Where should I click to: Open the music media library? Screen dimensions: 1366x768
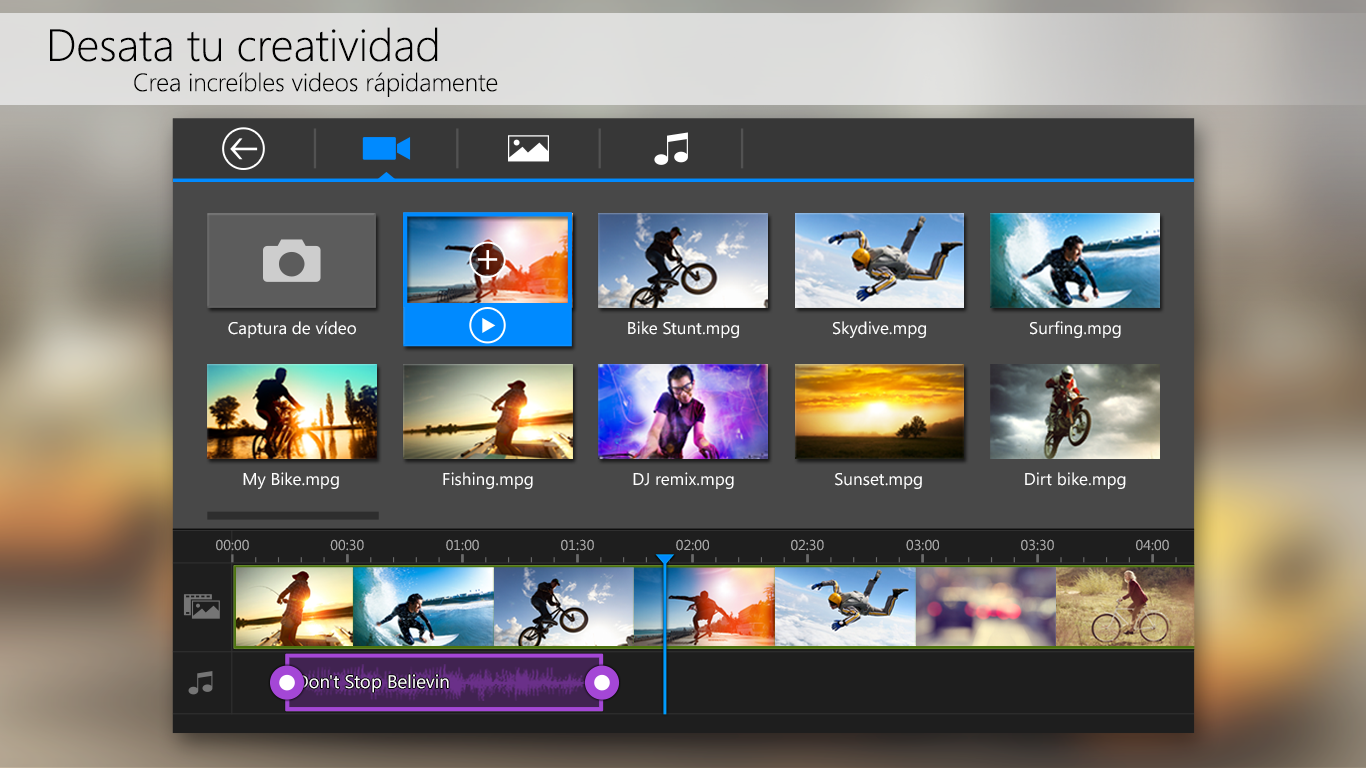coord(671,148)
